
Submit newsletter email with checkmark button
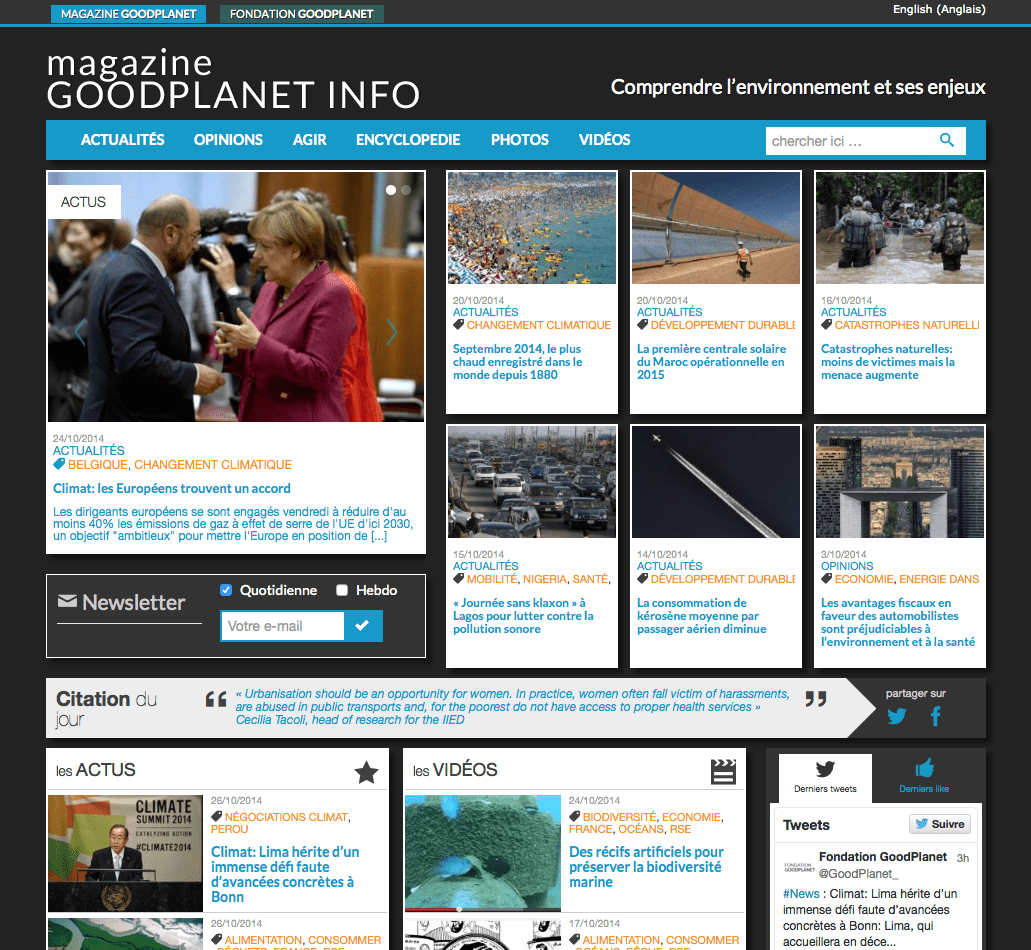(x=362, y=626)
